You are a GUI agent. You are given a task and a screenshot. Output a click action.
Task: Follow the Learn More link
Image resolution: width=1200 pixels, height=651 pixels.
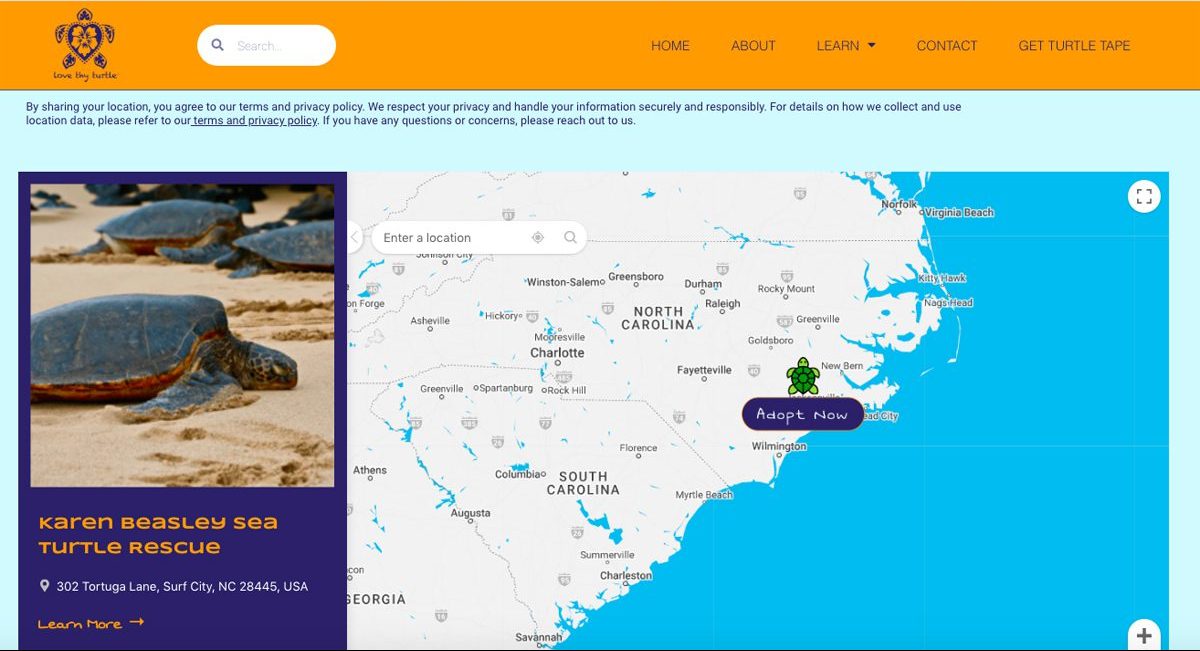click(x=91, y=623)
